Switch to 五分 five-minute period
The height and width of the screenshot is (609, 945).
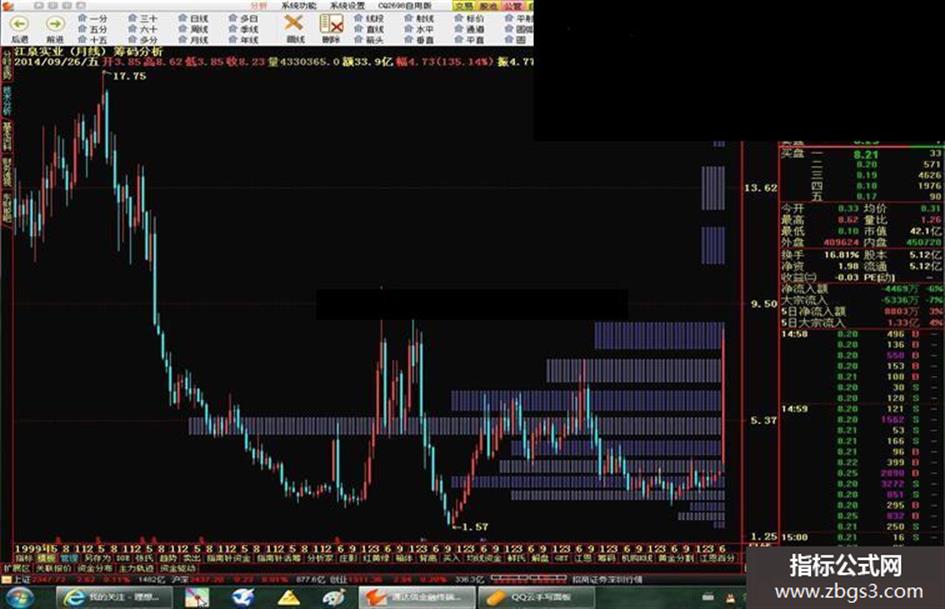click(93, 29)
